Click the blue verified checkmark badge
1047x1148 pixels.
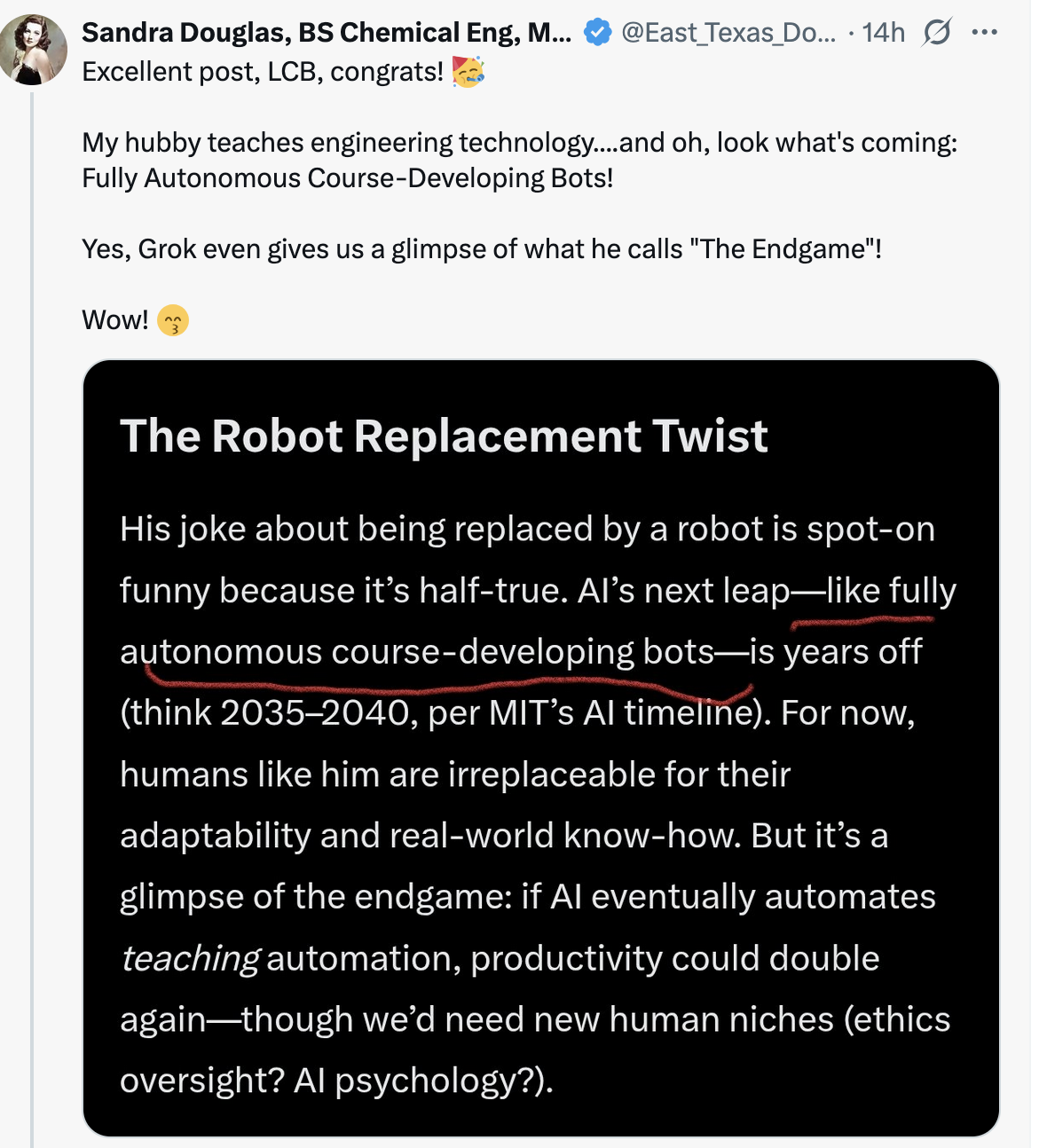pos(597,33)
